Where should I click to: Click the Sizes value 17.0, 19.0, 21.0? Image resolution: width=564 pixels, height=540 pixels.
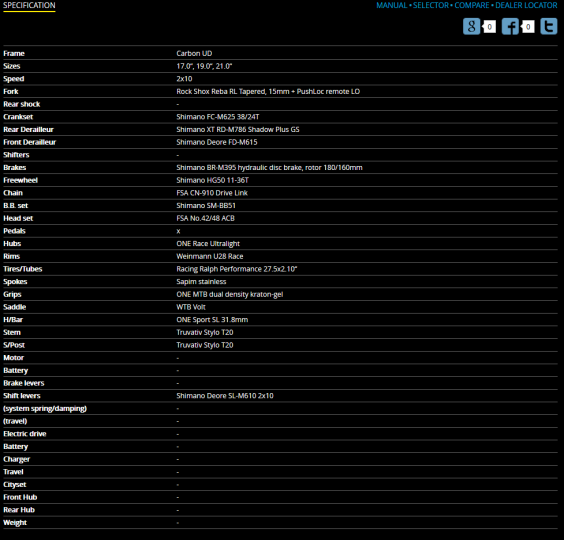(x=204, y=66)
